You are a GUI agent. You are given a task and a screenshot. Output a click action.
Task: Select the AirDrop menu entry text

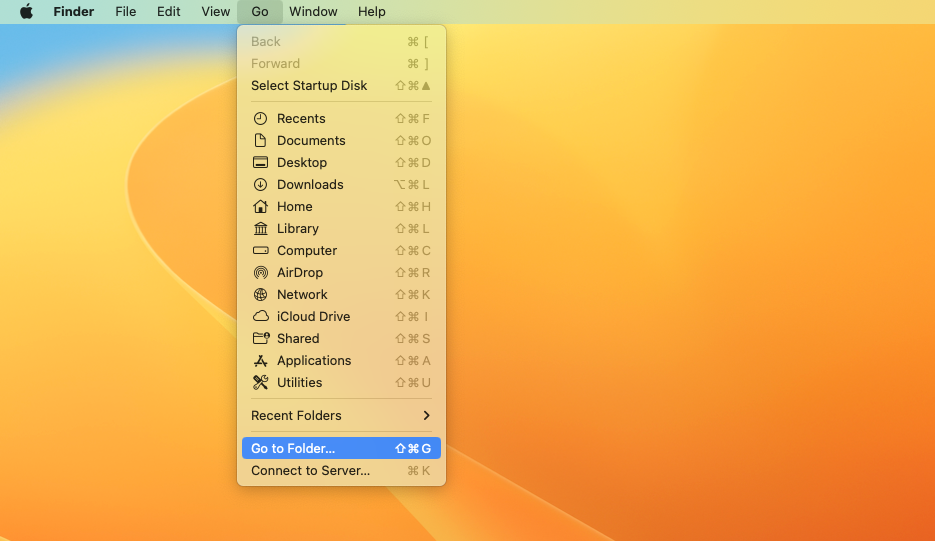(300, 273)
